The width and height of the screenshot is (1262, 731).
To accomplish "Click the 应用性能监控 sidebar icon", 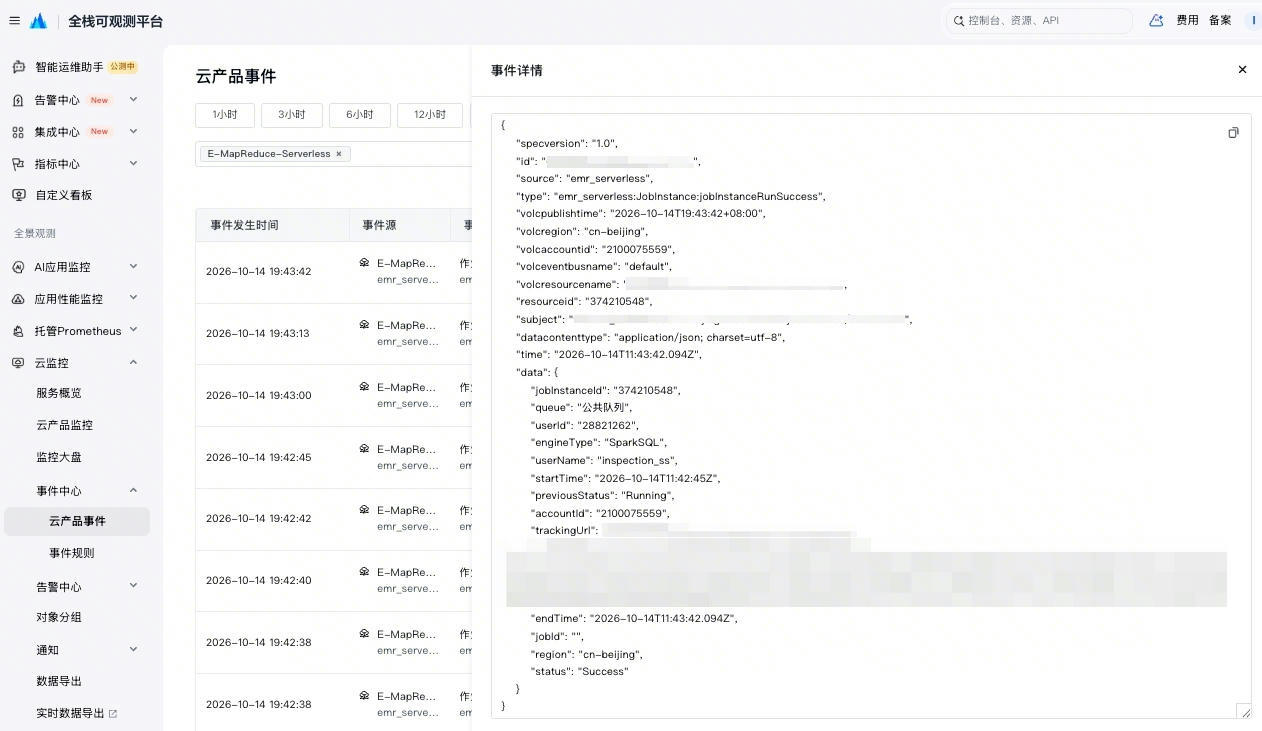I will (18, 299).
